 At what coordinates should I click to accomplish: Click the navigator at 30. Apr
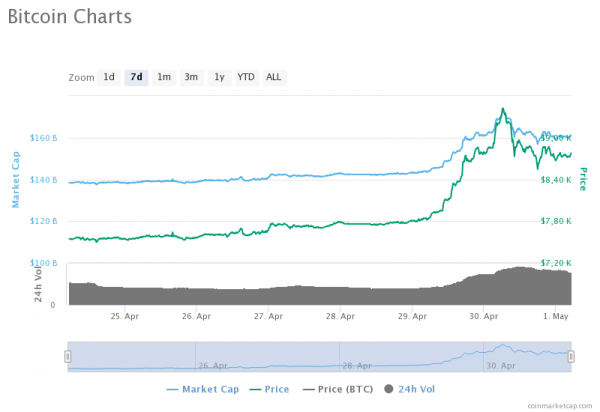coord(501,366)
